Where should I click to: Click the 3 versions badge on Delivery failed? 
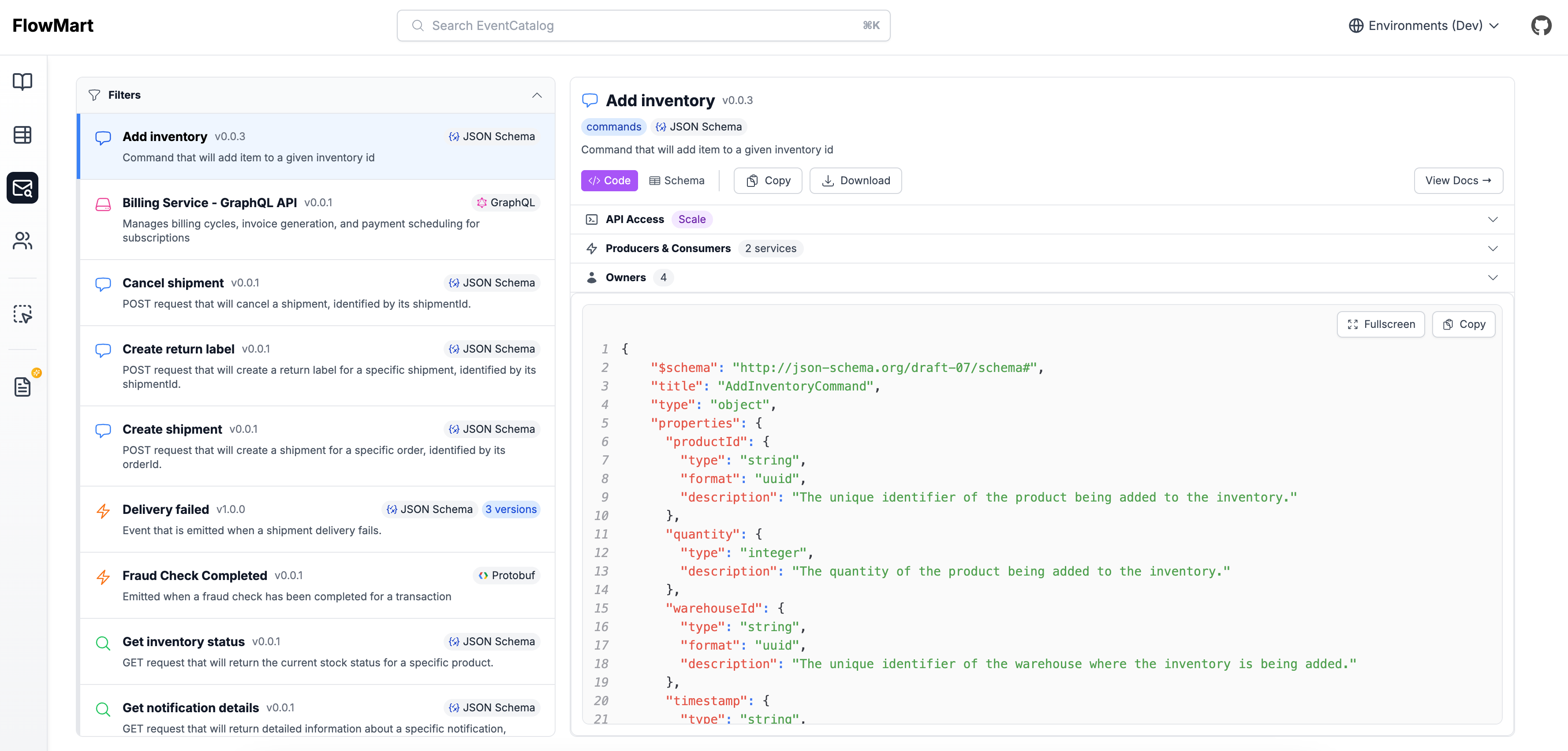511,509
